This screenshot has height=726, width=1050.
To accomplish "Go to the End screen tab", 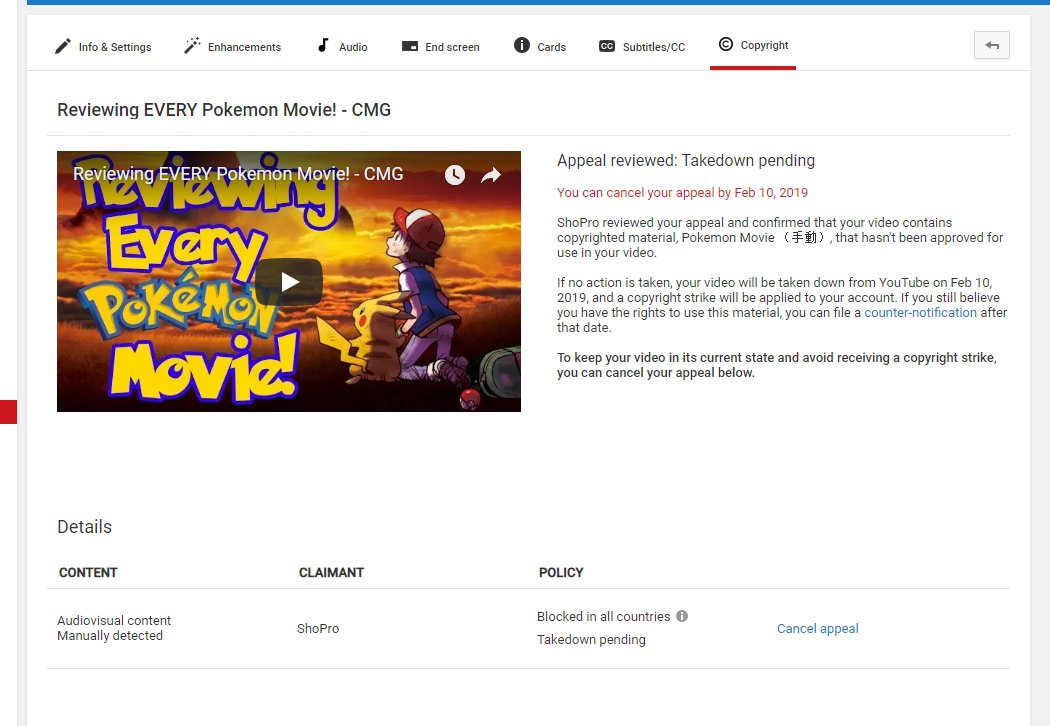I will [441, 47].
